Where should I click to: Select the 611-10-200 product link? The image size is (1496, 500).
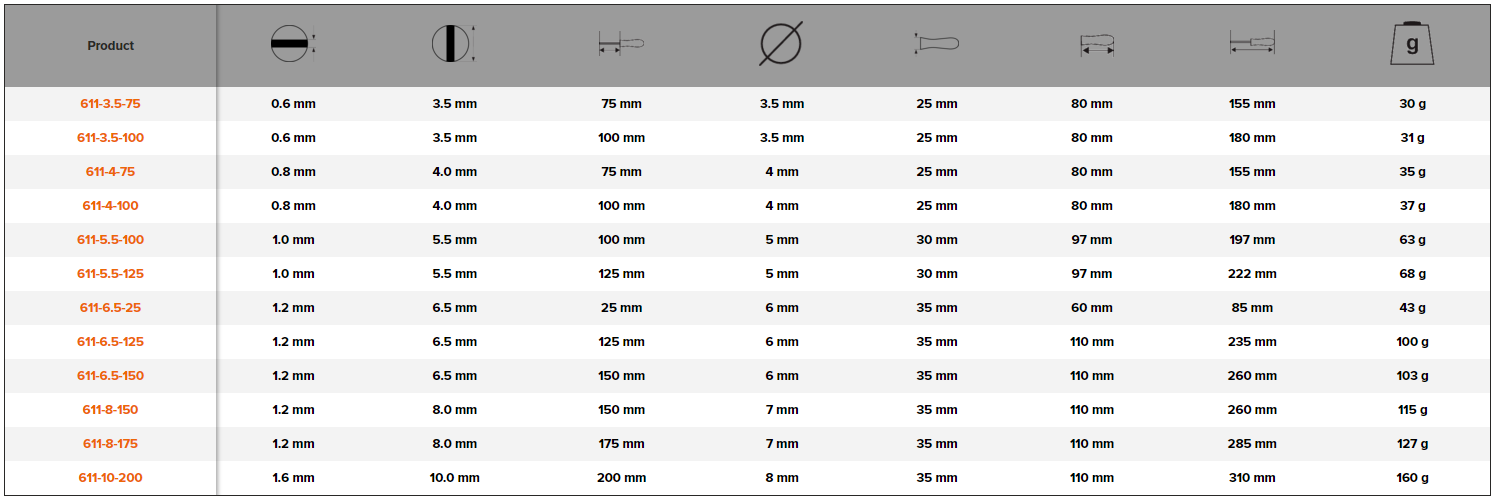click(110, 478)
